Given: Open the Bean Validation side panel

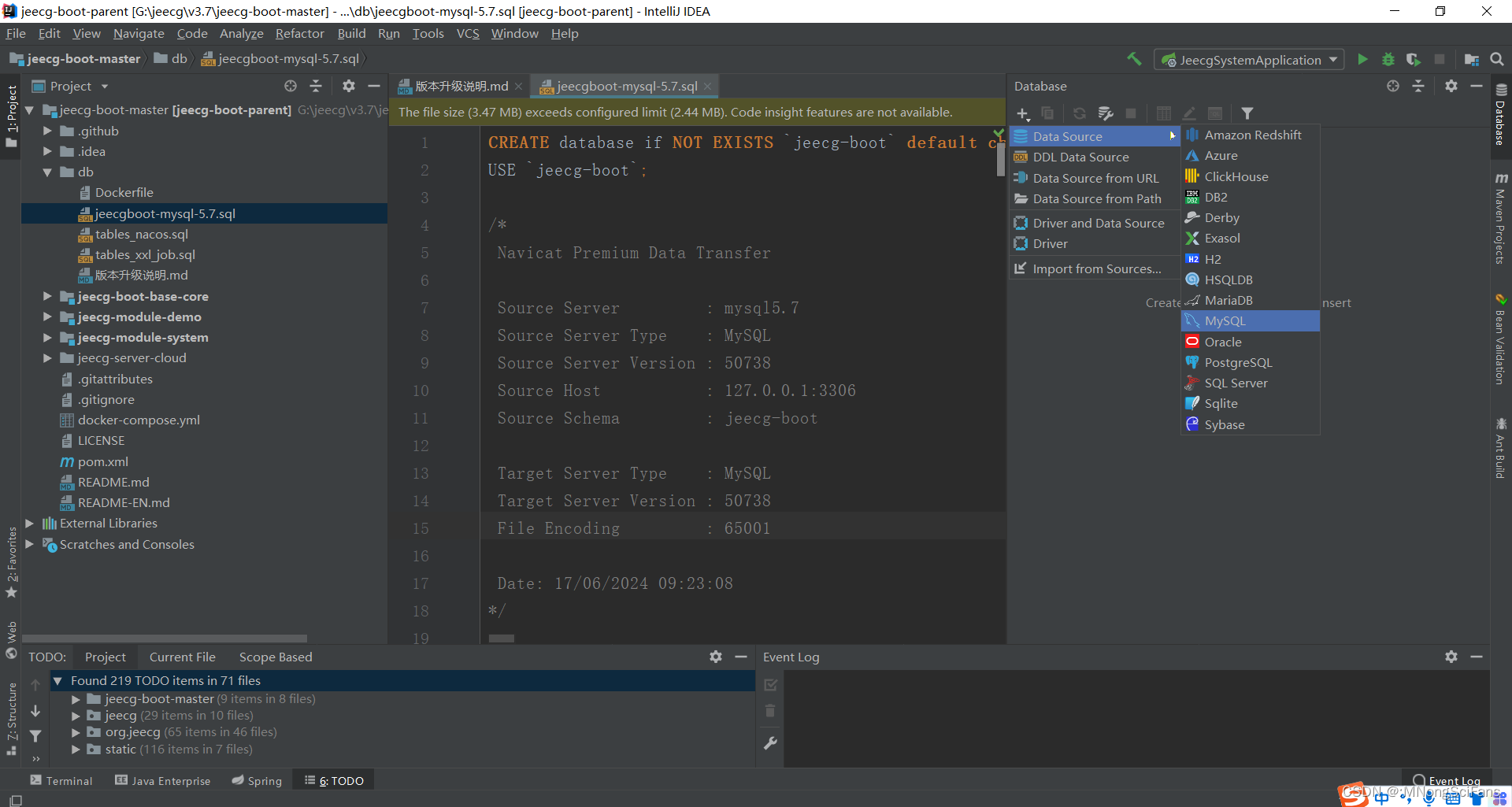Looking at the screenshot, I should click(x=1500, y=340).
